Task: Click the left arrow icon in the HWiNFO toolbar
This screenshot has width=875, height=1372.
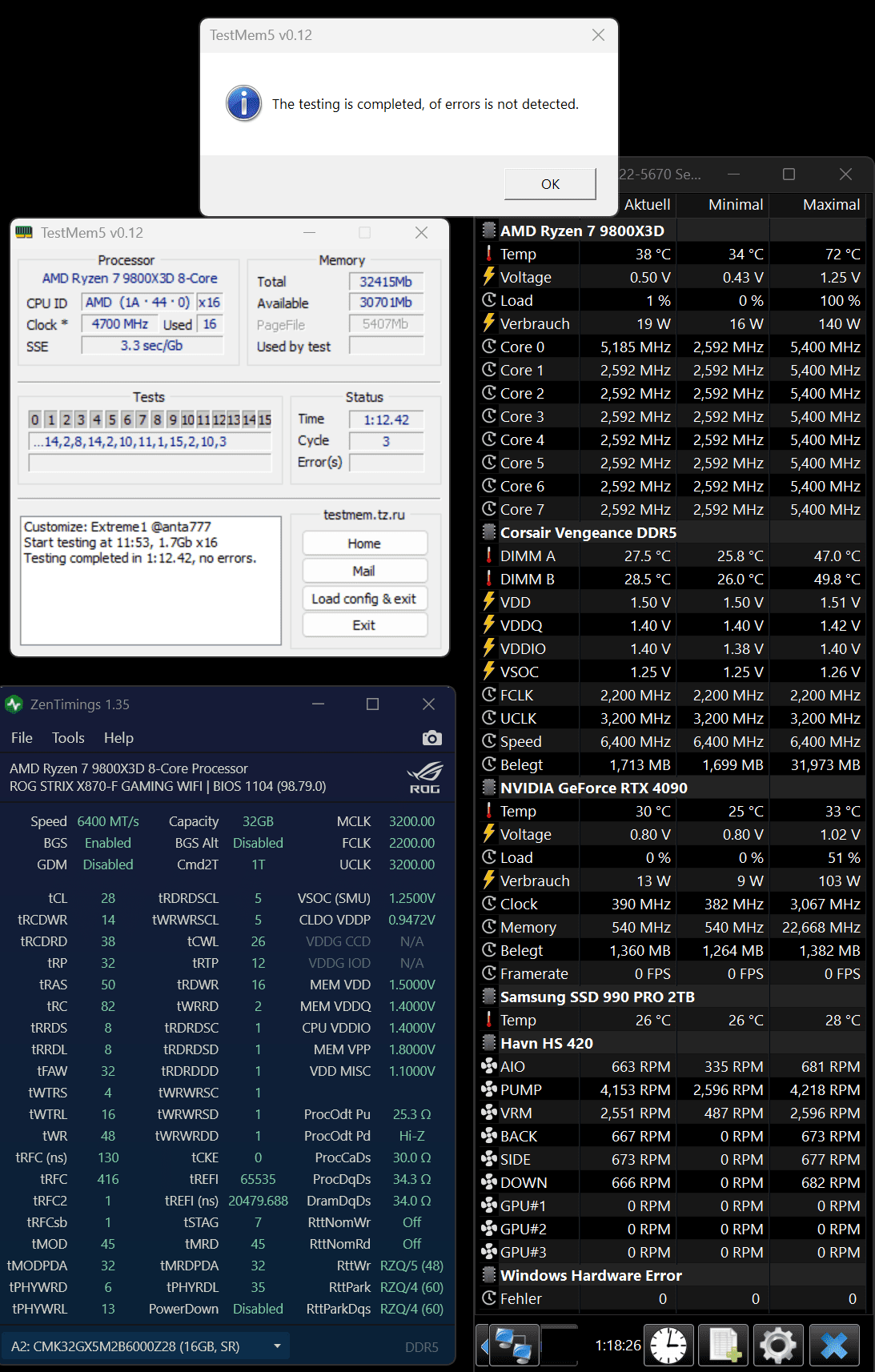Action: tap(484, 1345)
